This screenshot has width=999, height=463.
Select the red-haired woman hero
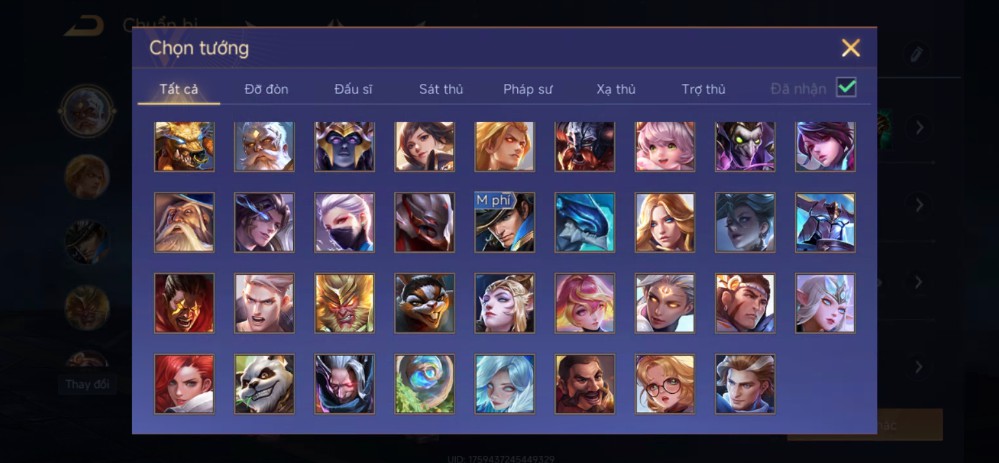[x=185, y=384]
